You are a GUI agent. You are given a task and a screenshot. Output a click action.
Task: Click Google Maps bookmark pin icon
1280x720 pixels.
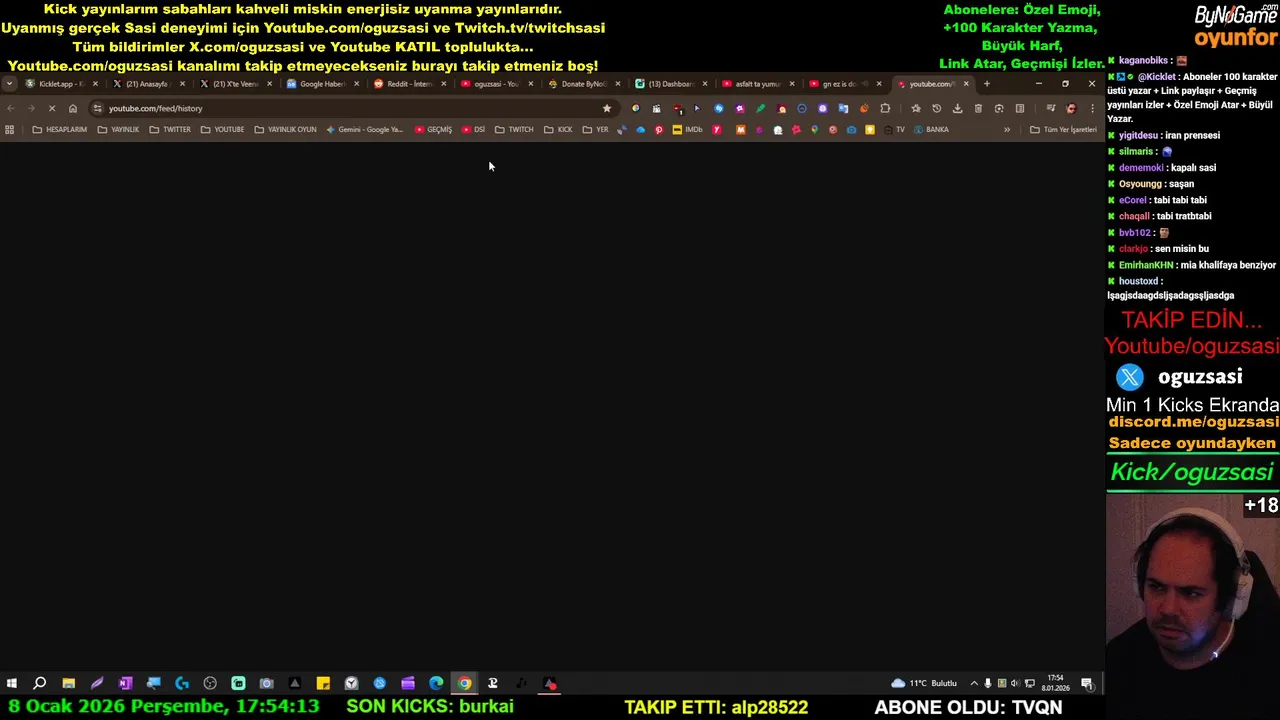click(814, 129)
